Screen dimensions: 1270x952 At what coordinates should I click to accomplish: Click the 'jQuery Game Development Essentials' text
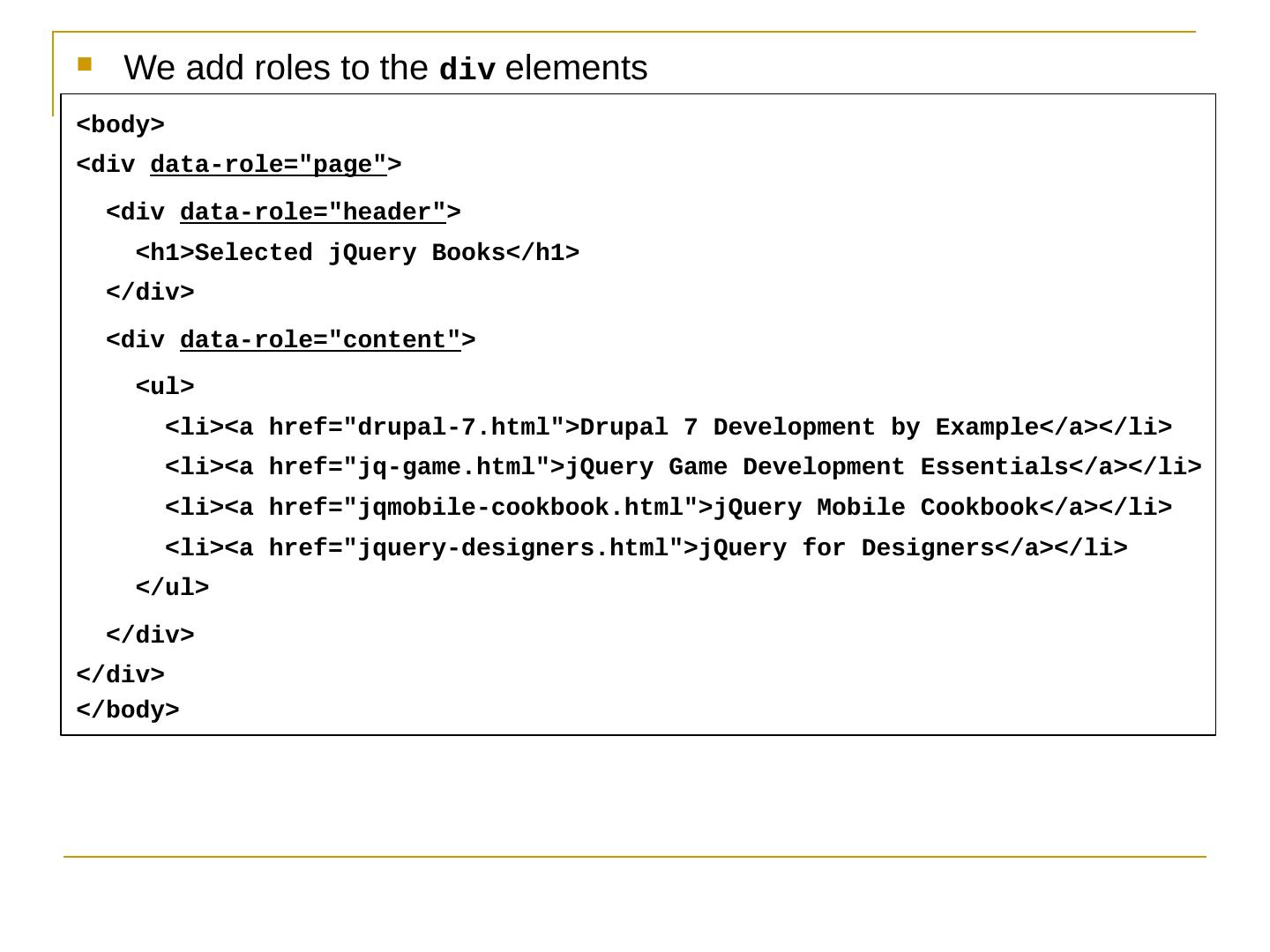pos(817,467)
